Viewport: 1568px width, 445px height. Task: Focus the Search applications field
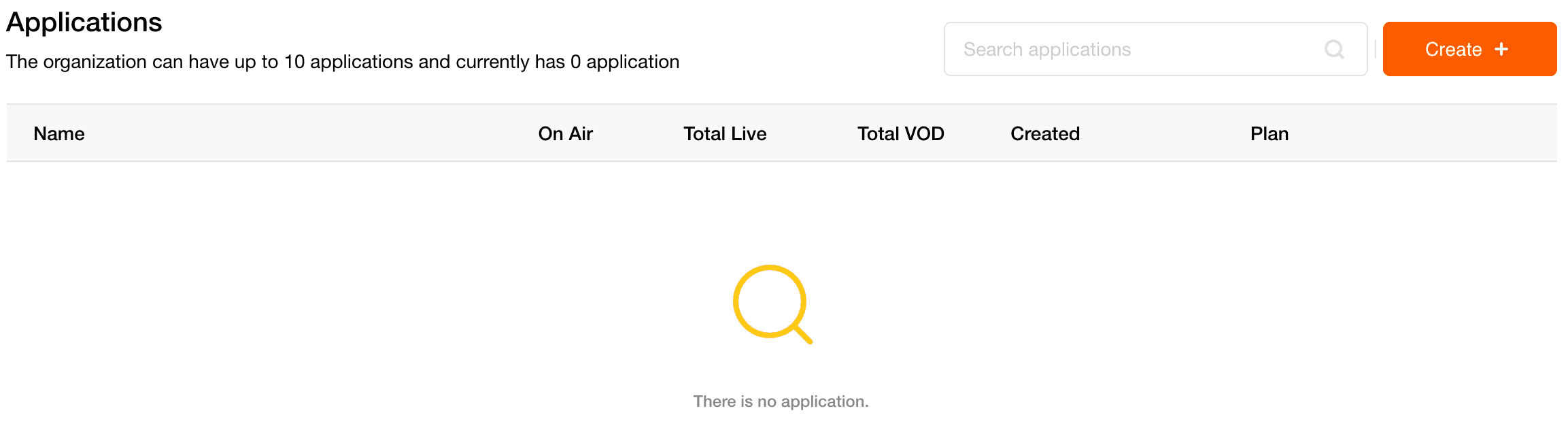(1155, 49)
